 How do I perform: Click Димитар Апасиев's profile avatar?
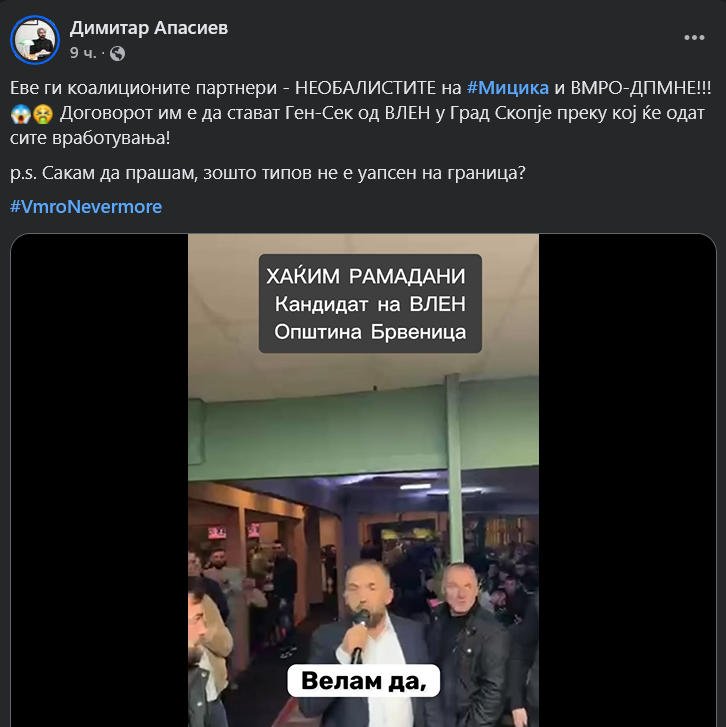35,40
